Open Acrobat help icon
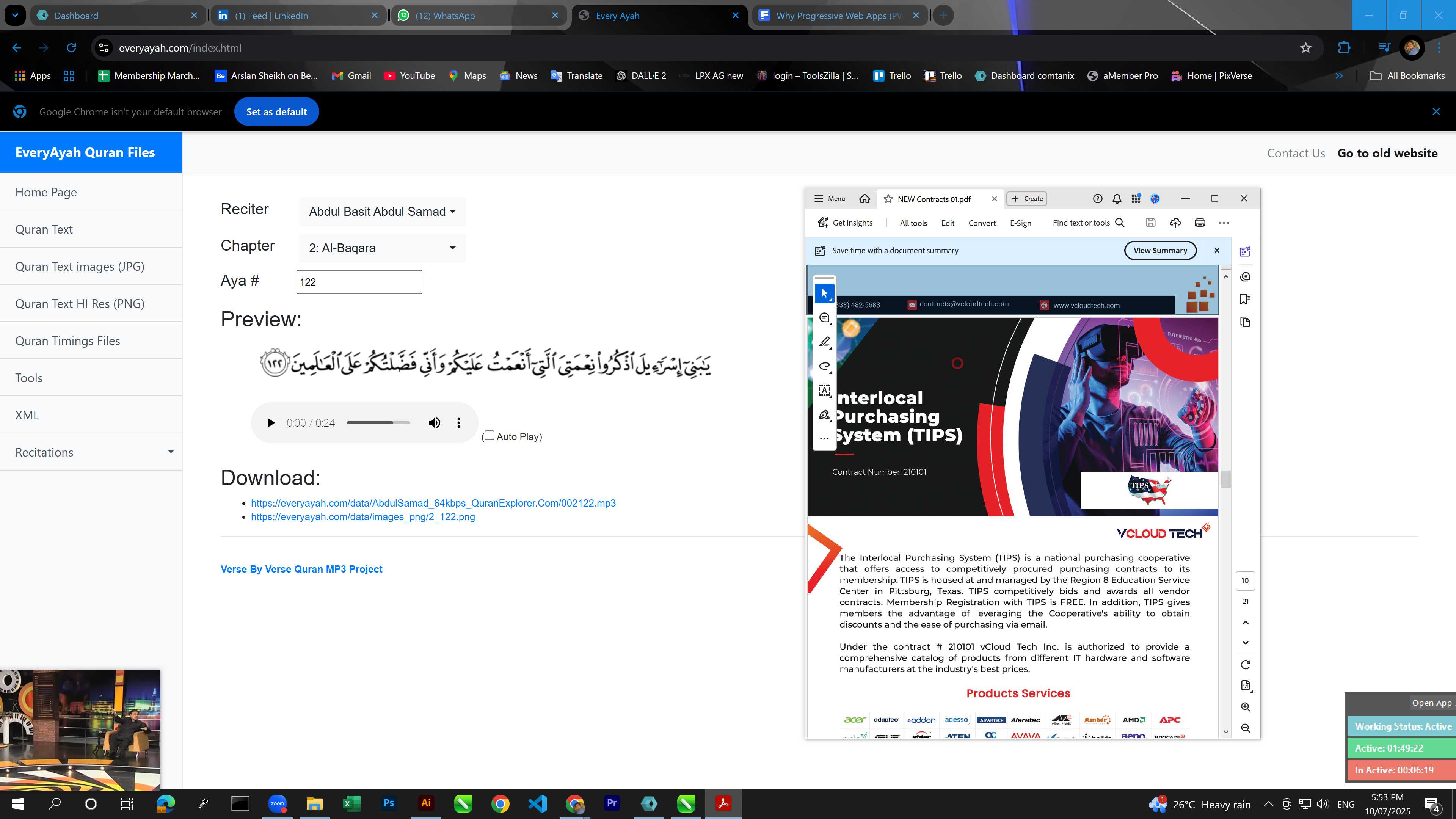The height and width of the screenshot is (819, 1456). pyautogui.click(x=1097, y=198)
